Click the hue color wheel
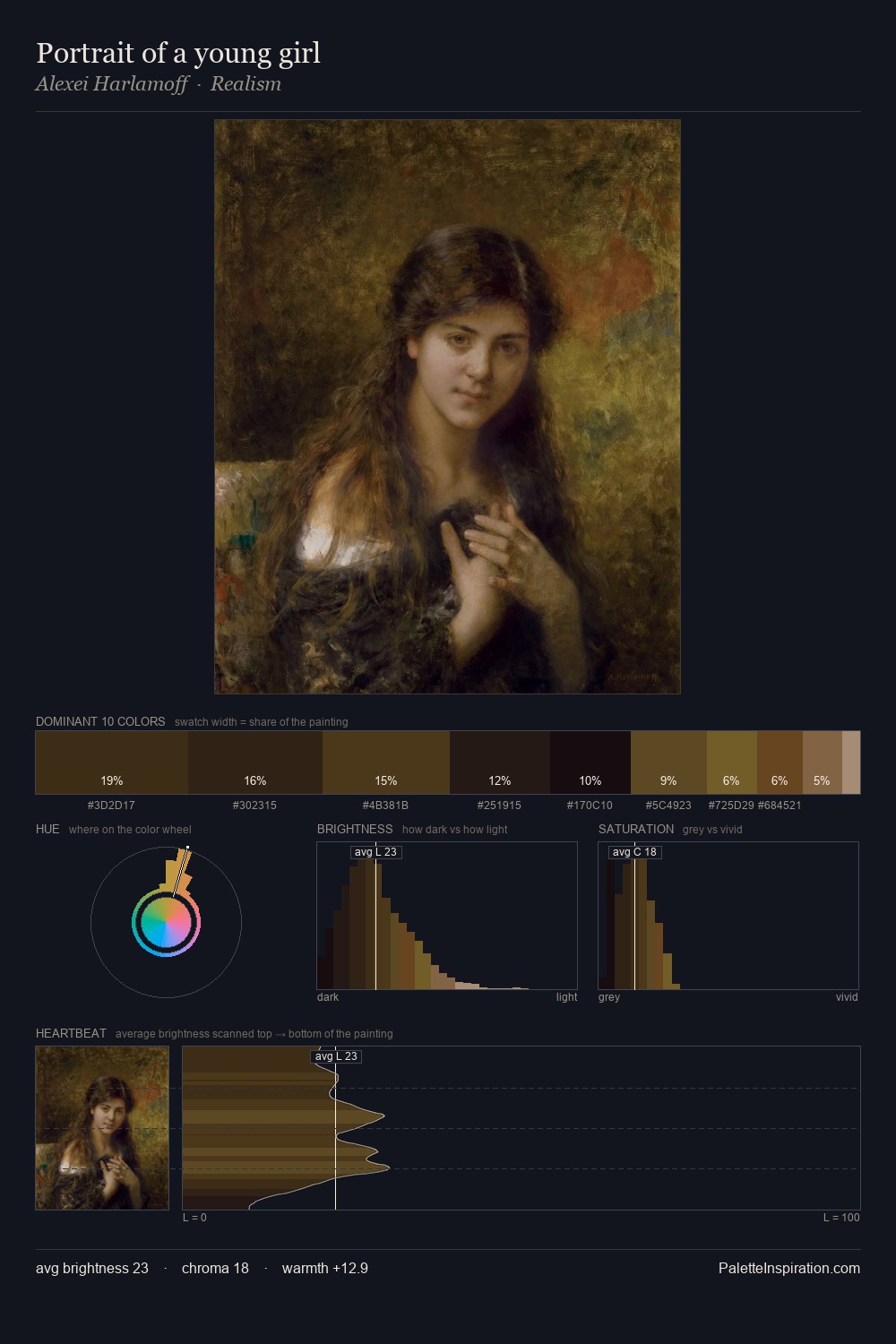Viewport: 896px width, 1344px height. (166, 922)
